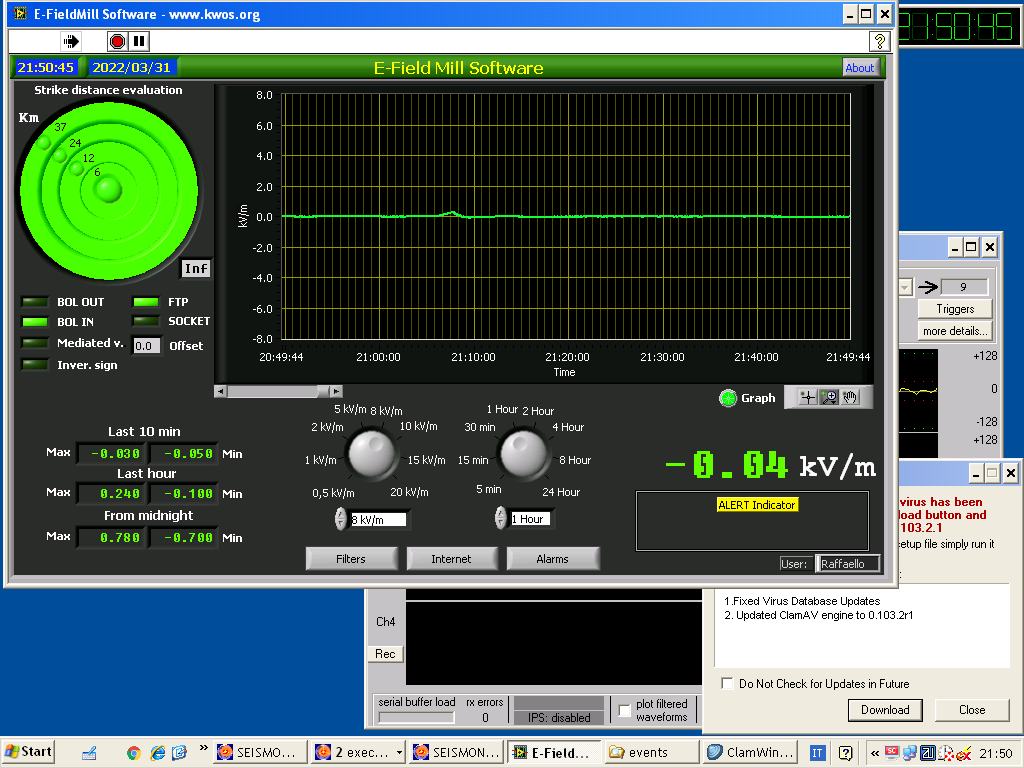Open the Filters settings
The width and height of the screenshot is (1024, 768).
point(351,559)
